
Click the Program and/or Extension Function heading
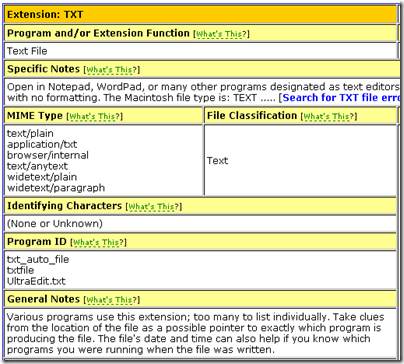(x=98, y=33)
